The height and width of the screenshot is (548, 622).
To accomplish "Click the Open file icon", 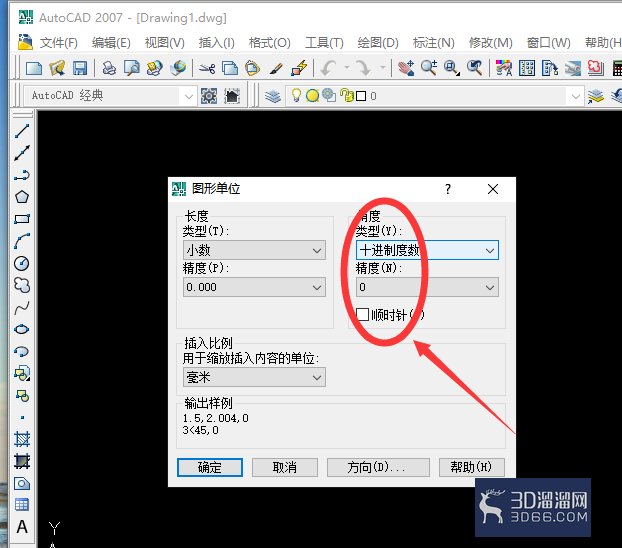I will coord(57,68).
